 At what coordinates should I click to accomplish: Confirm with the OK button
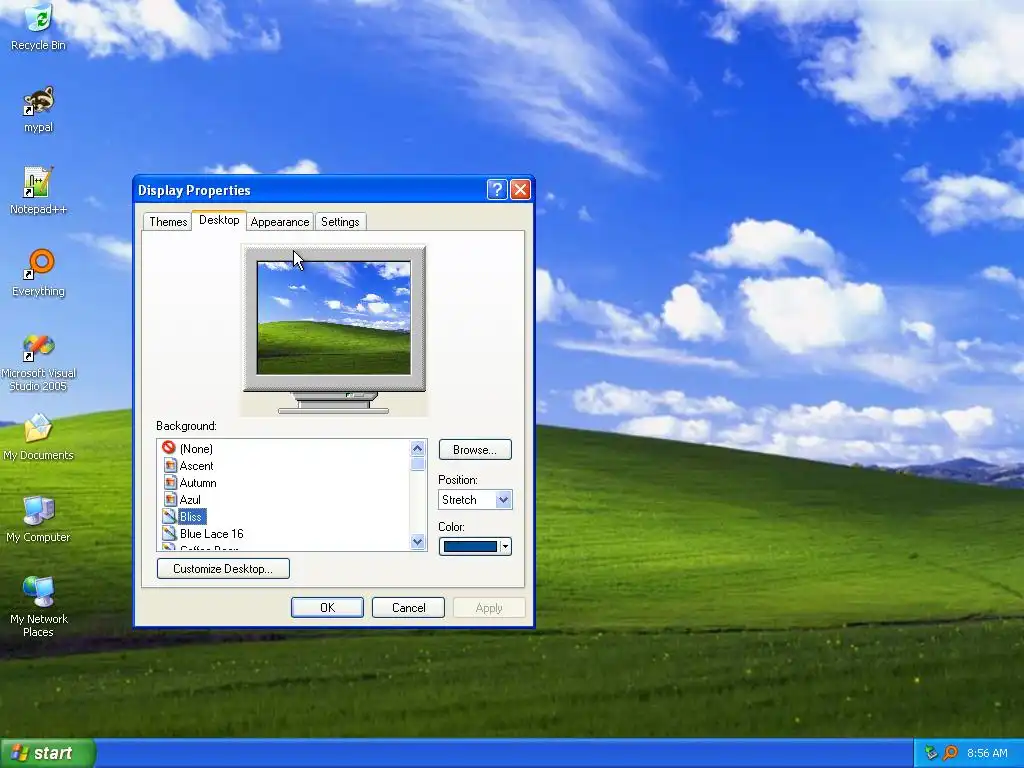327,607
